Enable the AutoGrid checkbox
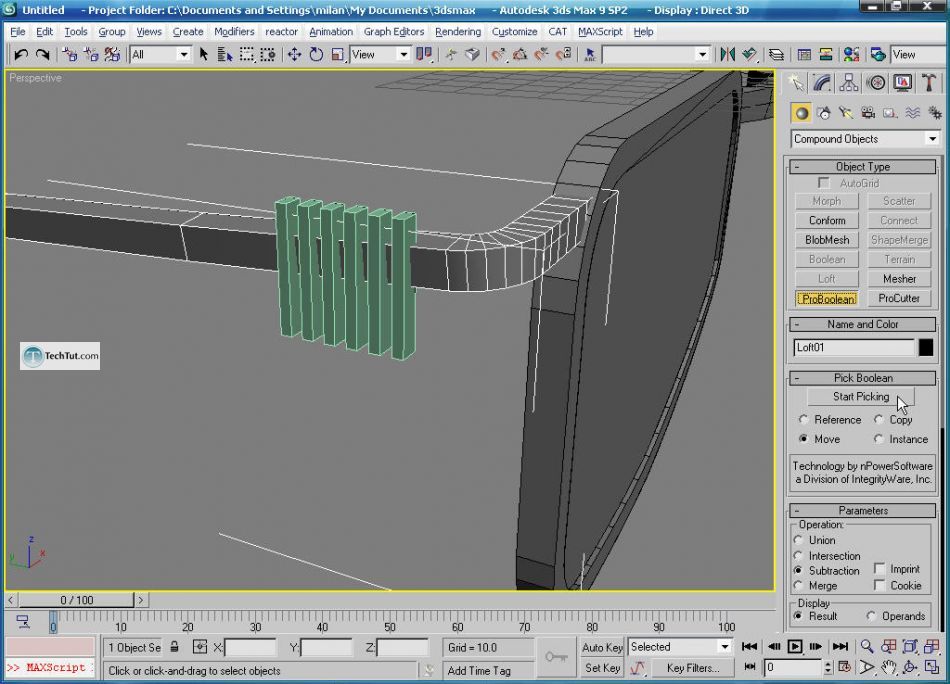This screenshot has height=684, width=950. pos(823,182)
